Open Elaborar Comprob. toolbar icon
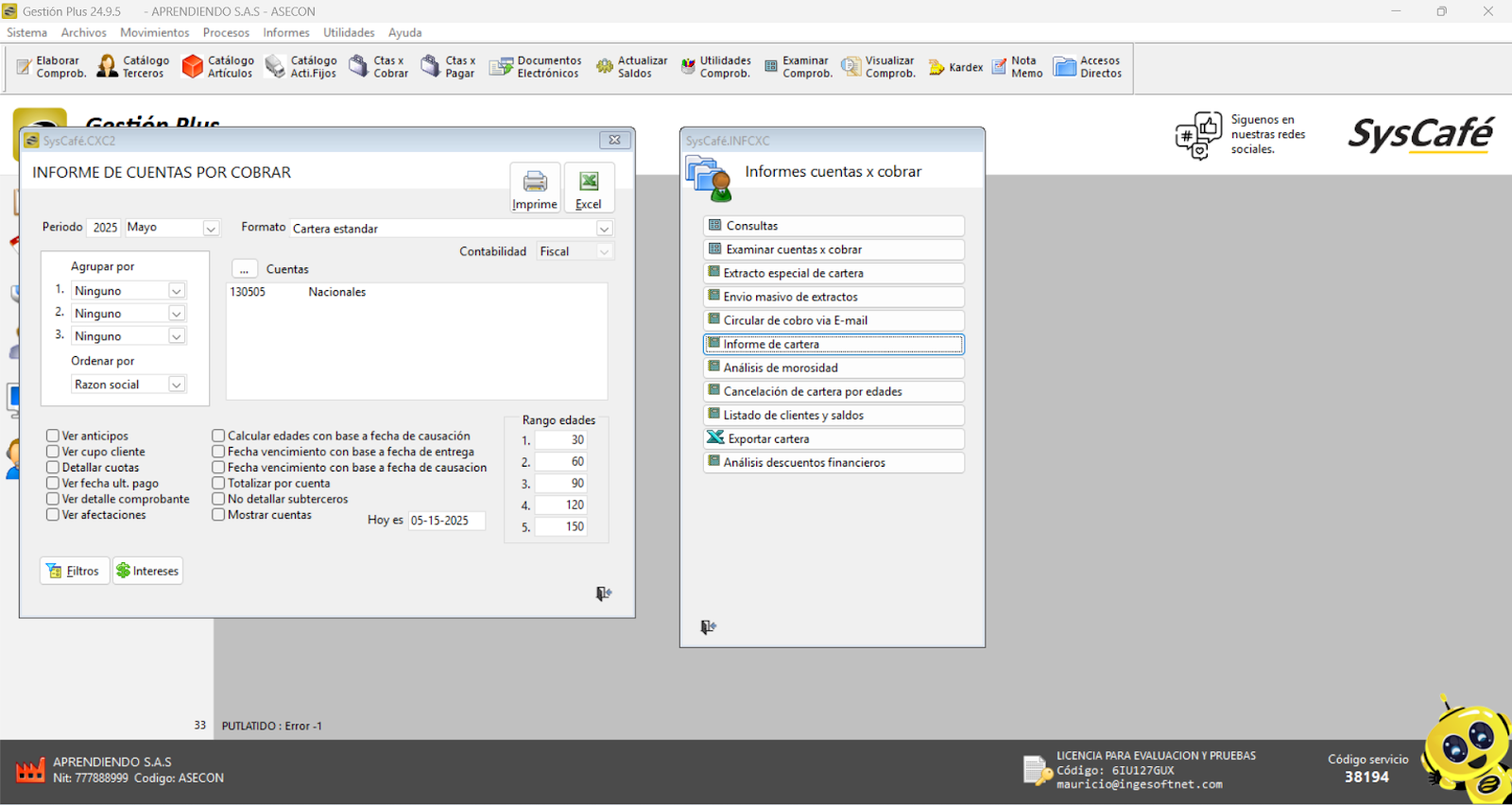This screenshot has width=1512, height=805. tap(51, 67)
